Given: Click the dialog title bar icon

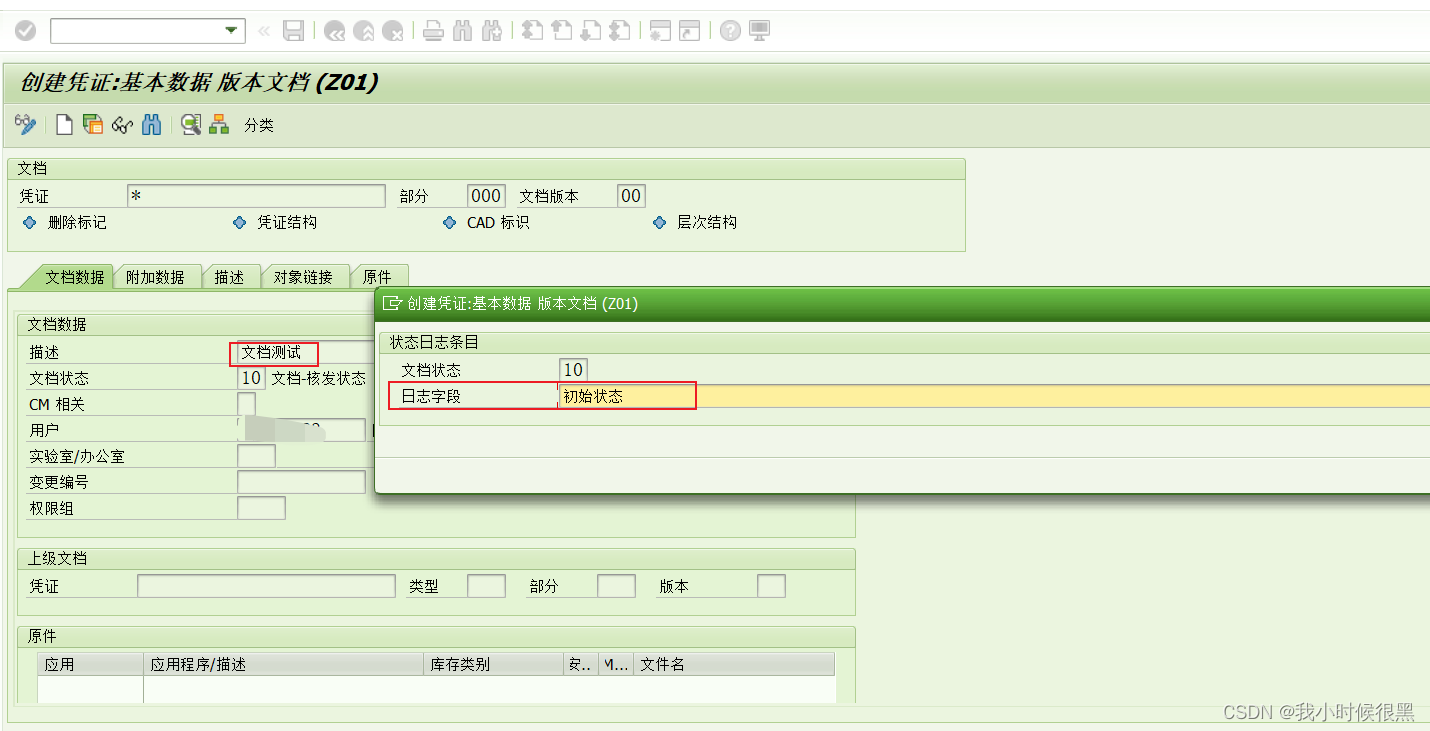Looking at the screenshot, I should tap(392, 303).
